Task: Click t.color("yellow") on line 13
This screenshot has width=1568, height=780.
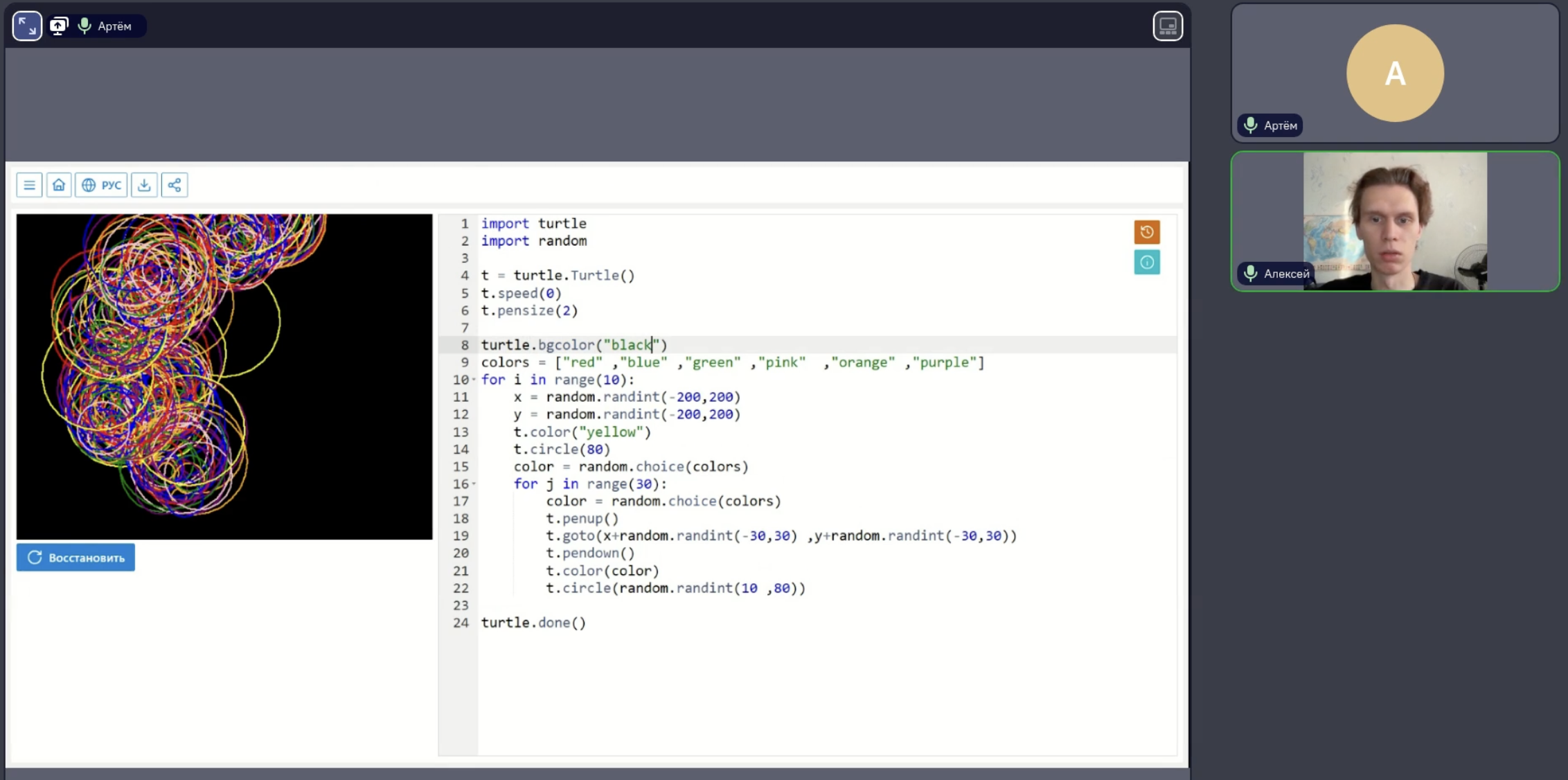Action: (582, 432)
